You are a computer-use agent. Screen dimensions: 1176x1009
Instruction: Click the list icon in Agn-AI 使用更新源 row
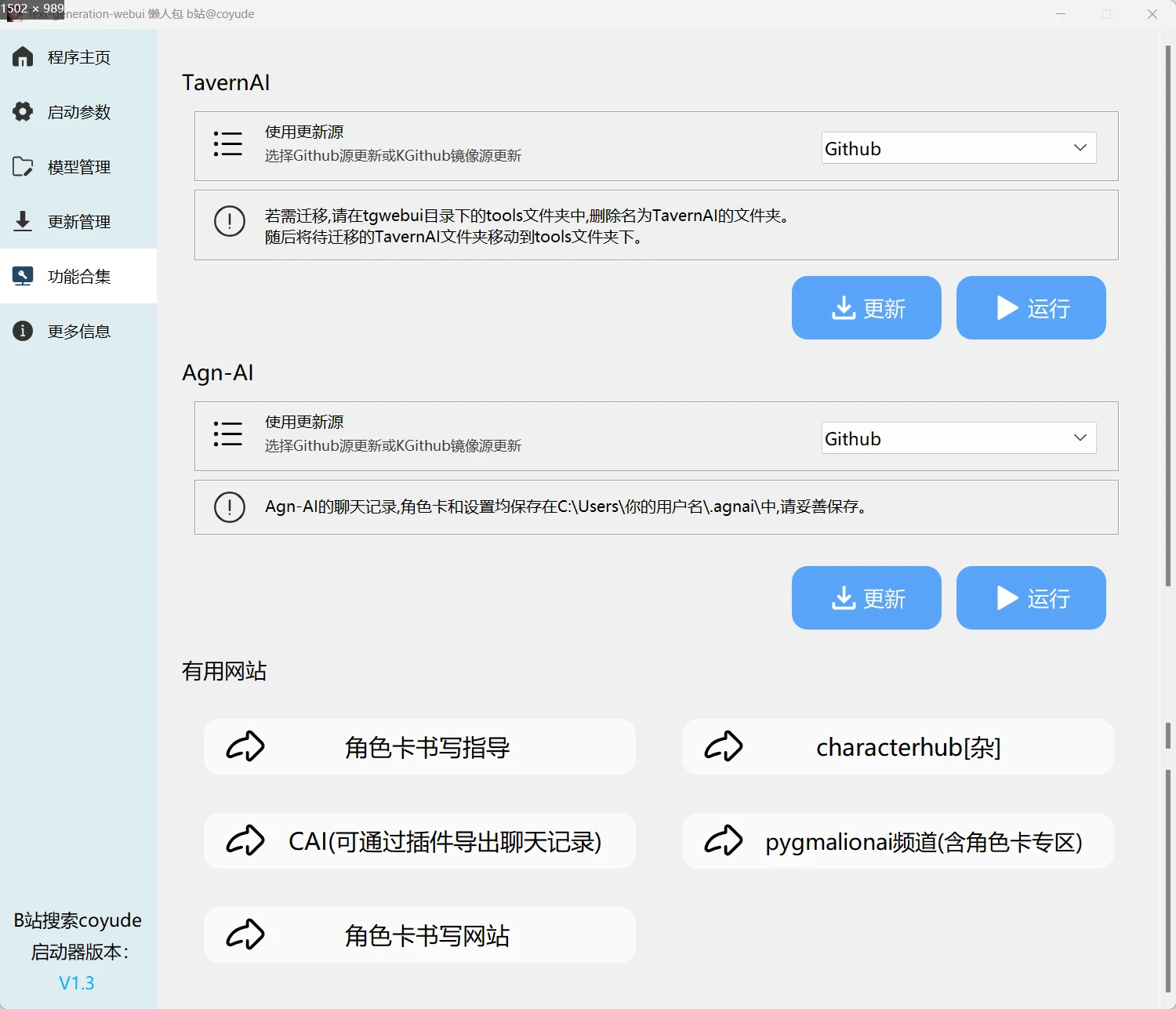click(x=228, y=434)
